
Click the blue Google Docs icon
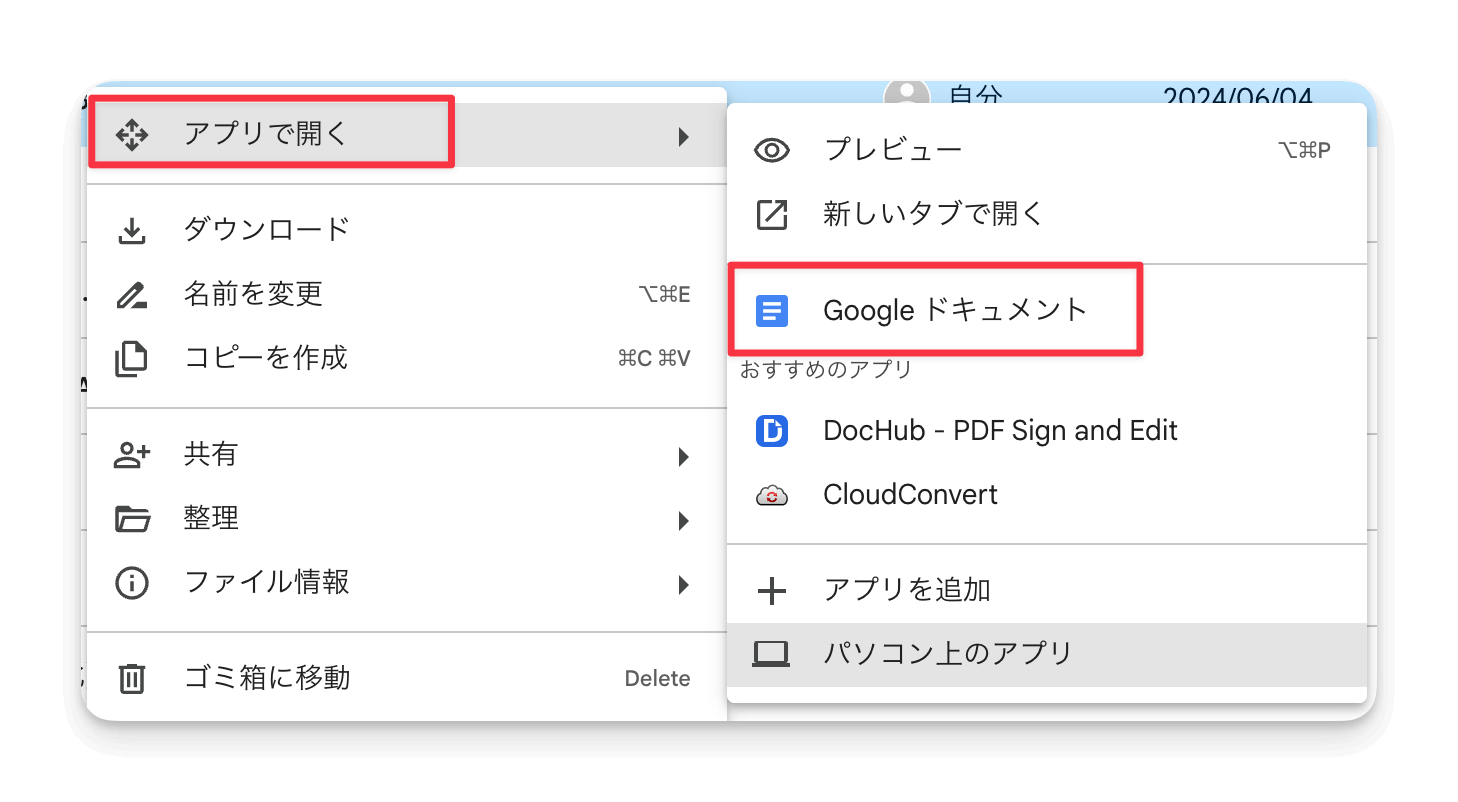coord(772,311)
